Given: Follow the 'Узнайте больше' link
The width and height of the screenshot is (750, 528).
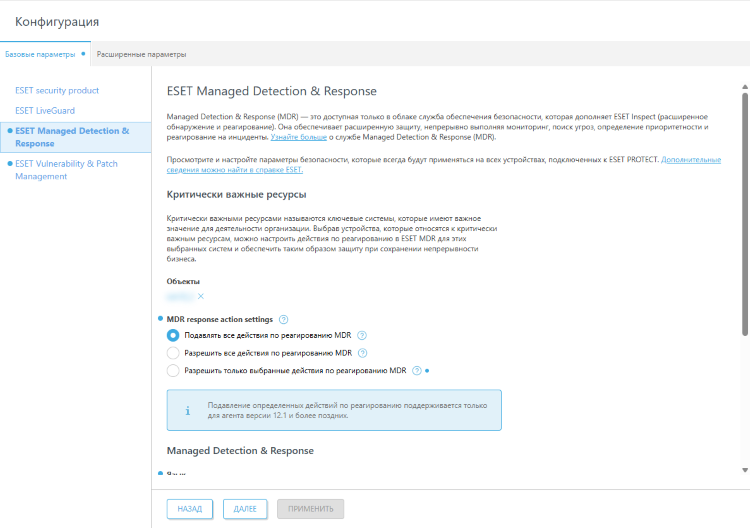Looking at the screenshot, I should click(x=297, y=136).
